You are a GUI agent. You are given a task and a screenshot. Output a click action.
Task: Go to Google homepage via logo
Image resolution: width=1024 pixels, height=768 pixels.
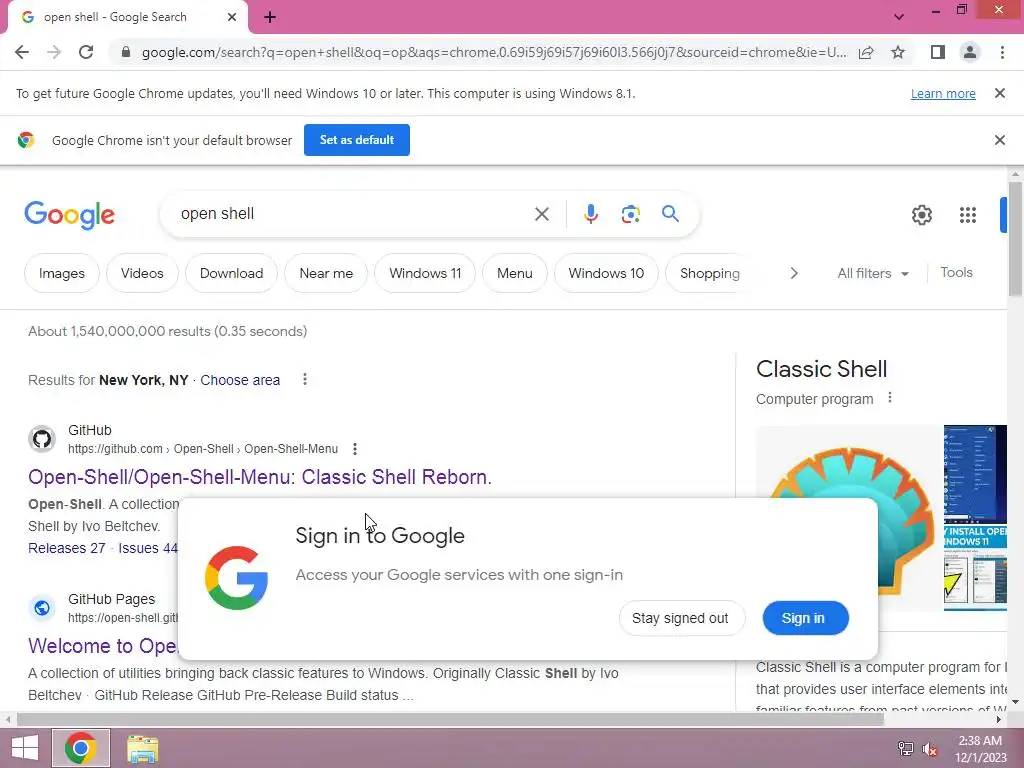(70, 215)
